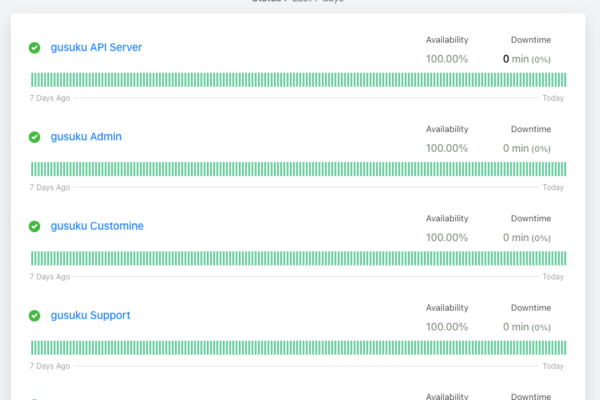Click green check icon beside gusuku API Server

tap(35, 48)
